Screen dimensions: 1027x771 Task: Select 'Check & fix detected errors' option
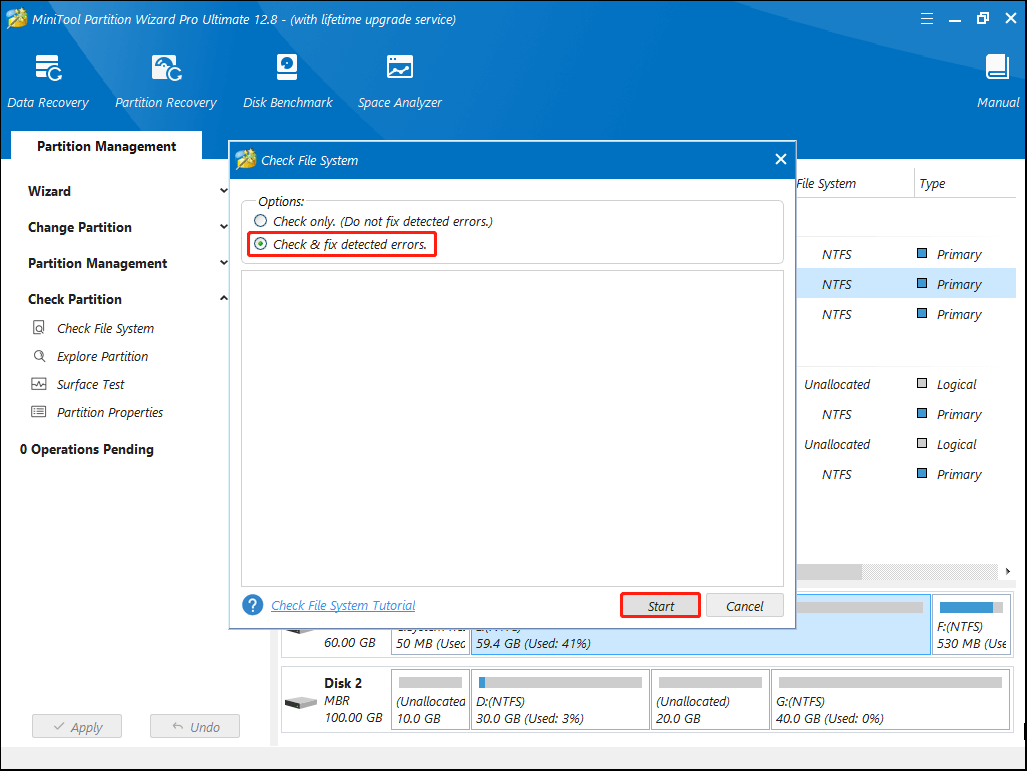[261, 244]
